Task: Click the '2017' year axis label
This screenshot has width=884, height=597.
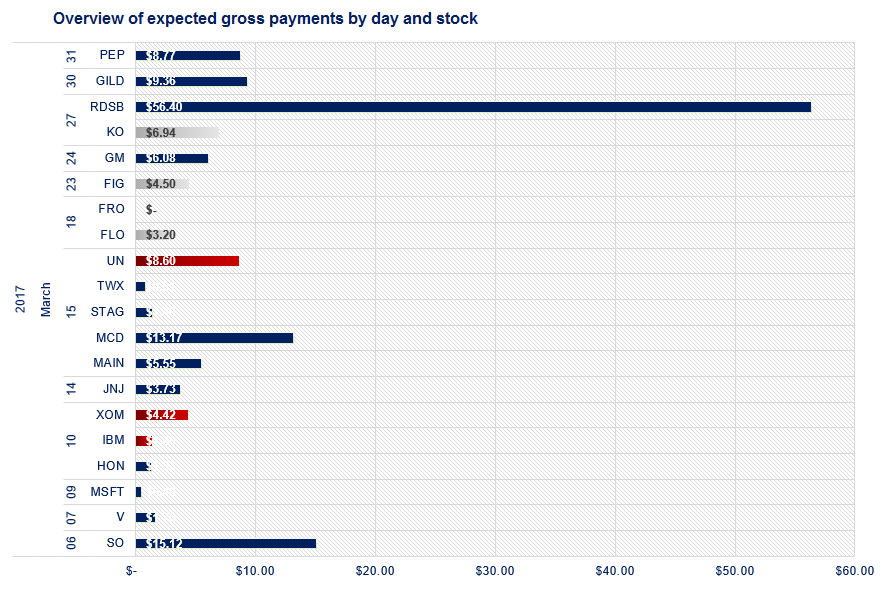Action: pyautogui.click(x=20, y=299)
